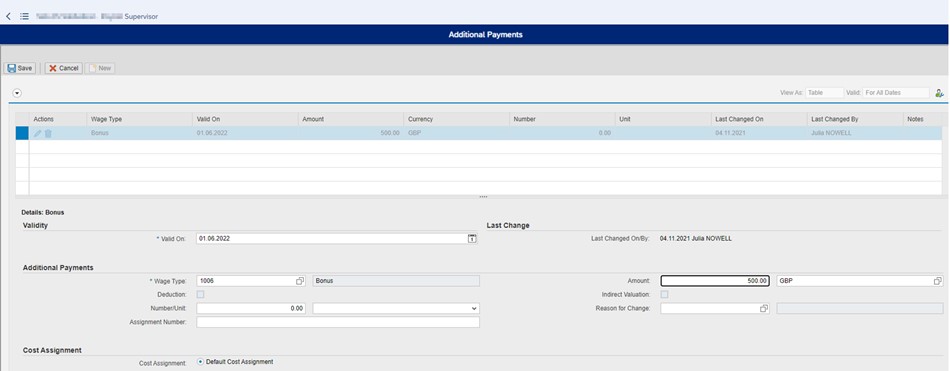Click the trash delete icon in Bonus row

[48, 133]
